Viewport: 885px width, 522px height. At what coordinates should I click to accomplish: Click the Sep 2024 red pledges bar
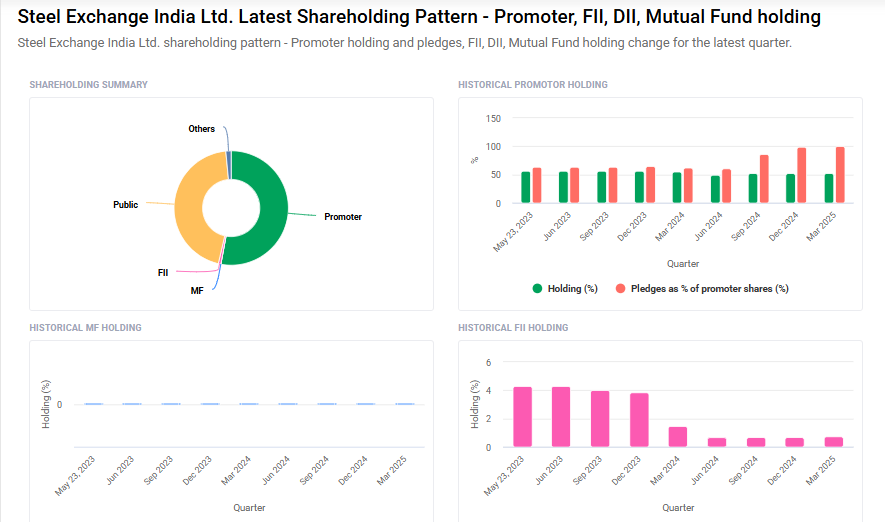coord(764,179)
